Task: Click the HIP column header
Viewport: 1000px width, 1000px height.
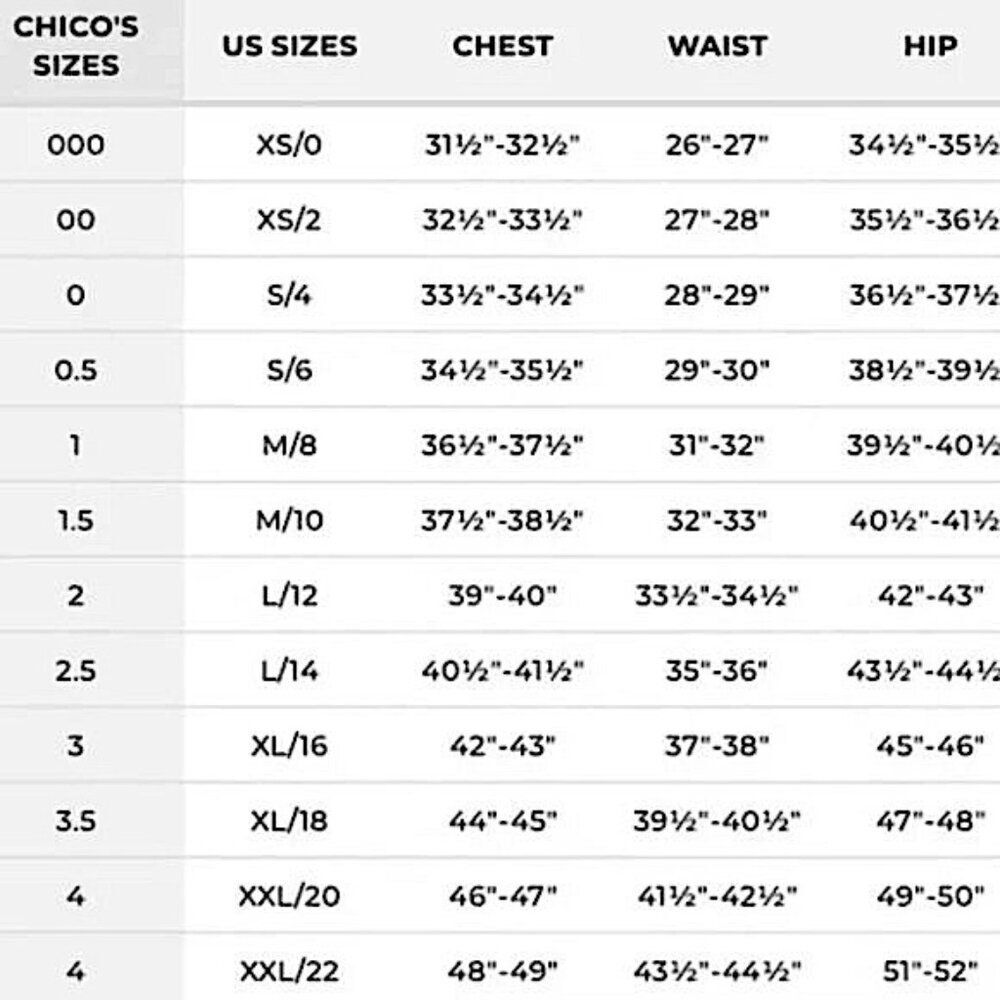Action: (930, 46)
